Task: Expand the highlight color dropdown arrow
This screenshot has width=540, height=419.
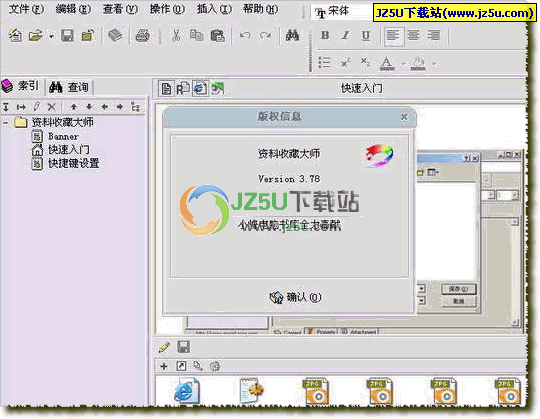Action: click(434, 64)
